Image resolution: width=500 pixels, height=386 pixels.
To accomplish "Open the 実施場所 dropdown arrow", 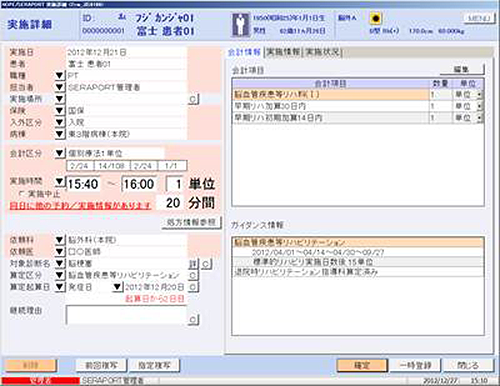I will pos(59,99).
